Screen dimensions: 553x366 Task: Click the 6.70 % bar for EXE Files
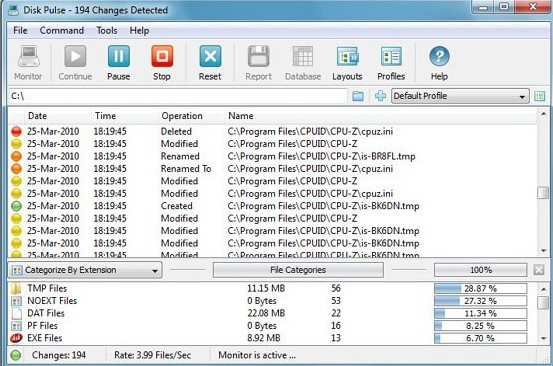tap(480, 338)
